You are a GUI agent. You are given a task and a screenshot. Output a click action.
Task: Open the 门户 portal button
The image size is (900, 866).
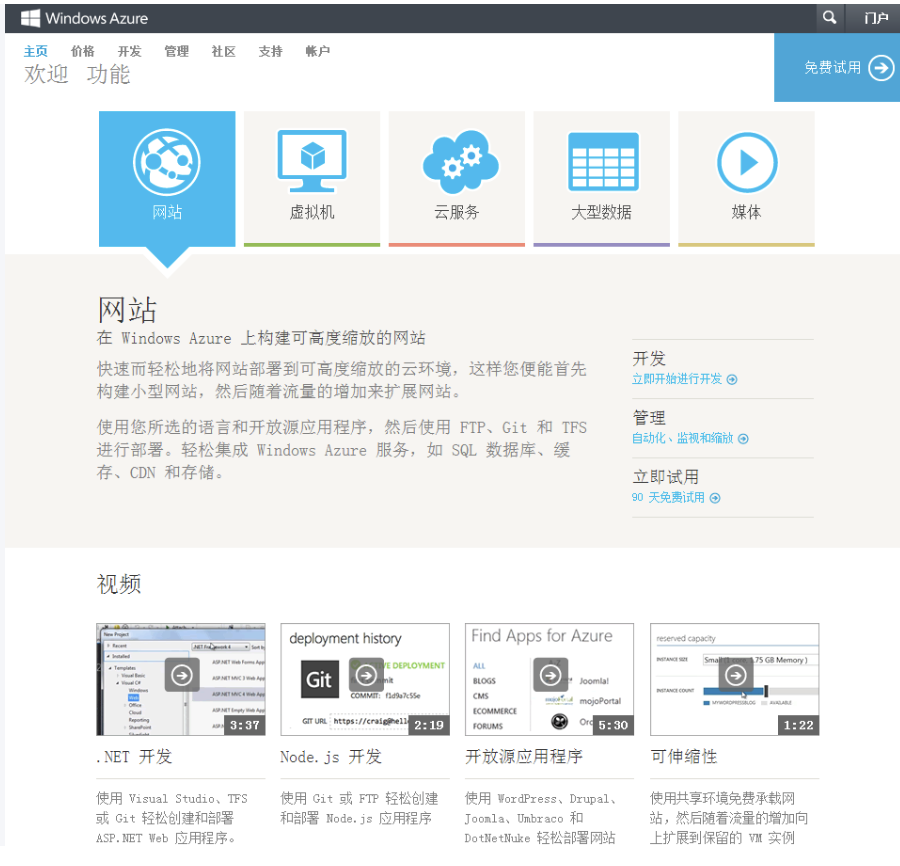click(875, 18)
